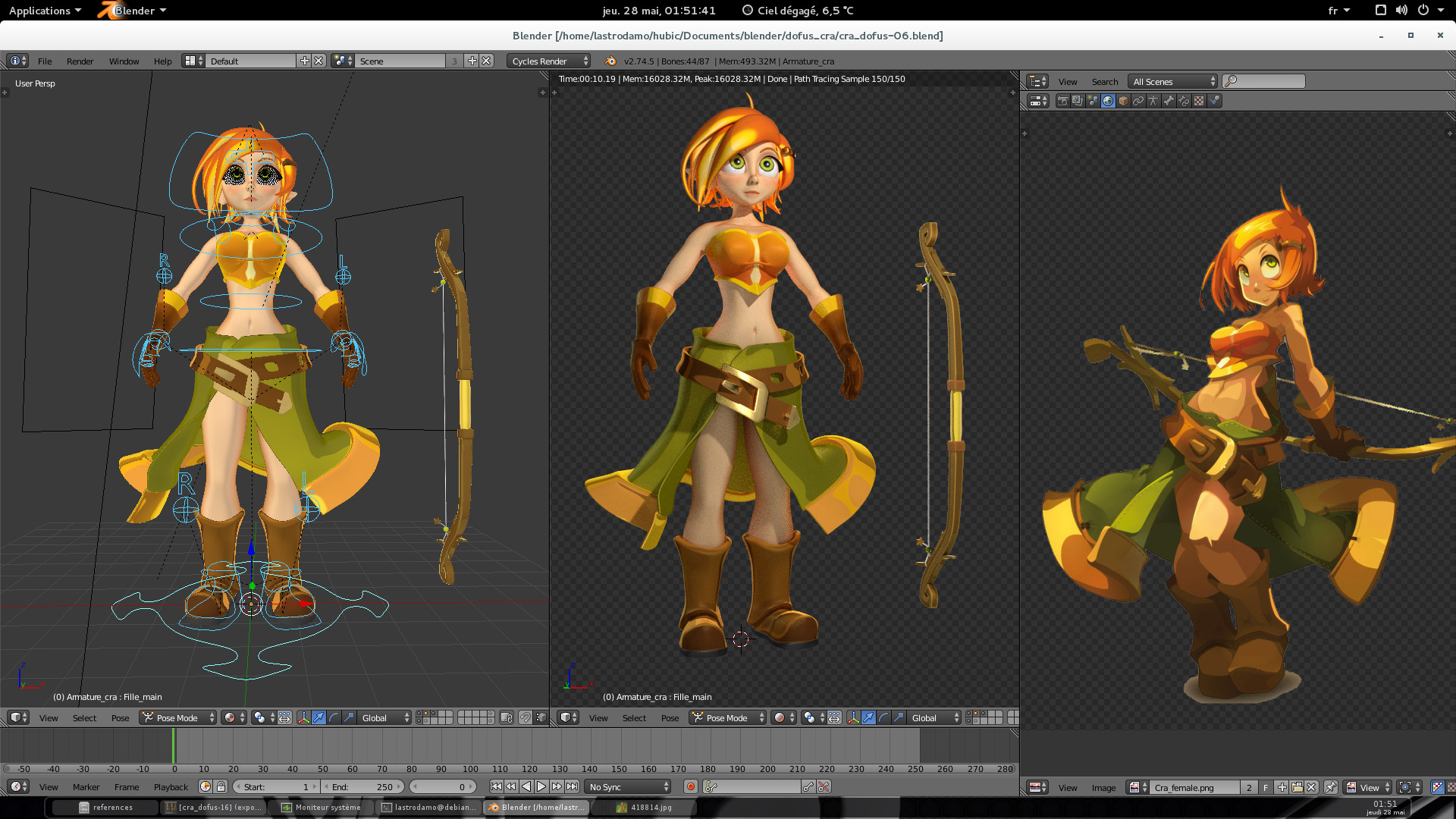
Task: Open the Render properties tab (camera icon)
Action: [1062, 101]
